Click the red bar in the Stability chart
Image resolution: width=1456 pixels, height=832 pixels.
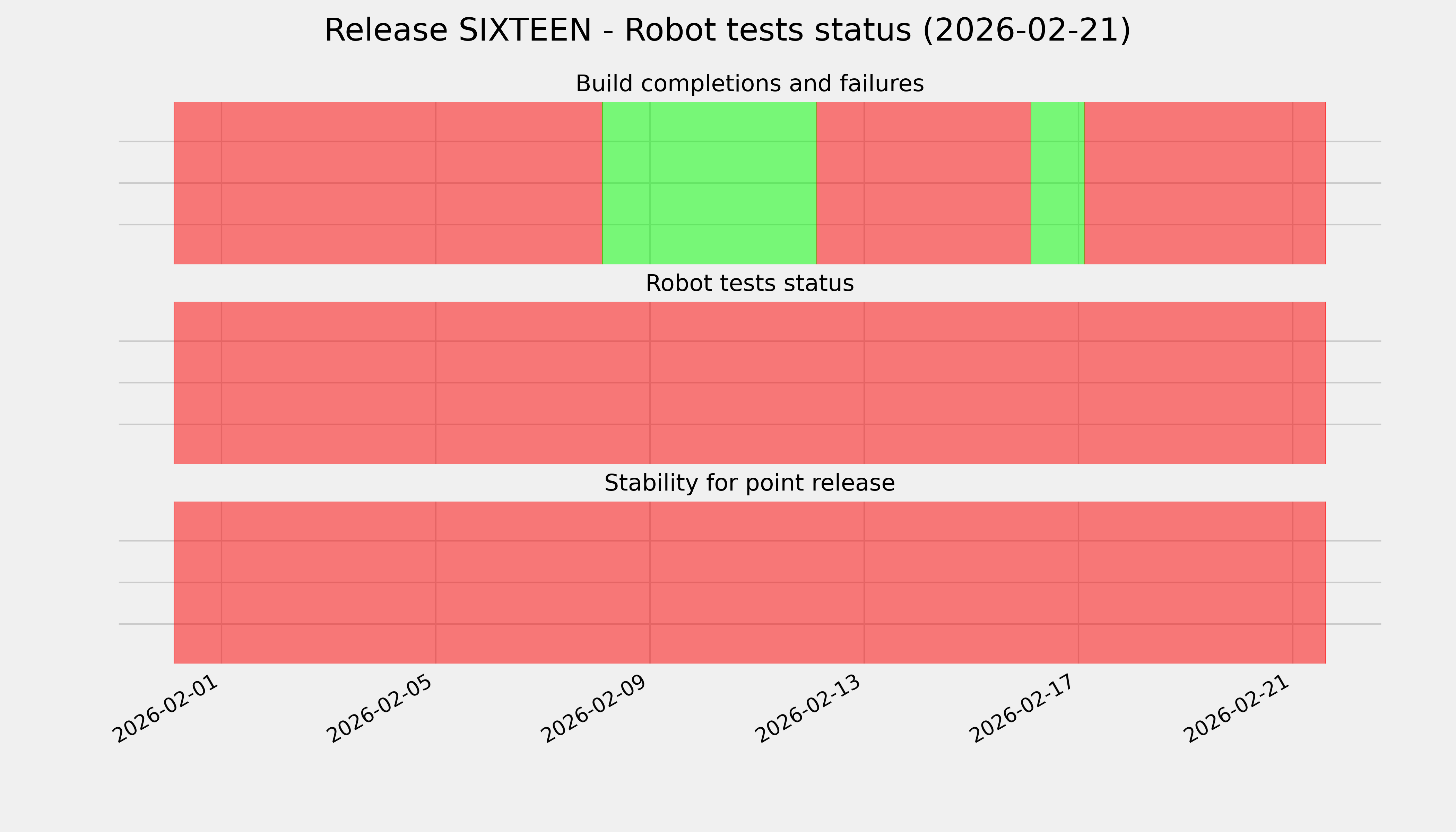coord(749,582)
